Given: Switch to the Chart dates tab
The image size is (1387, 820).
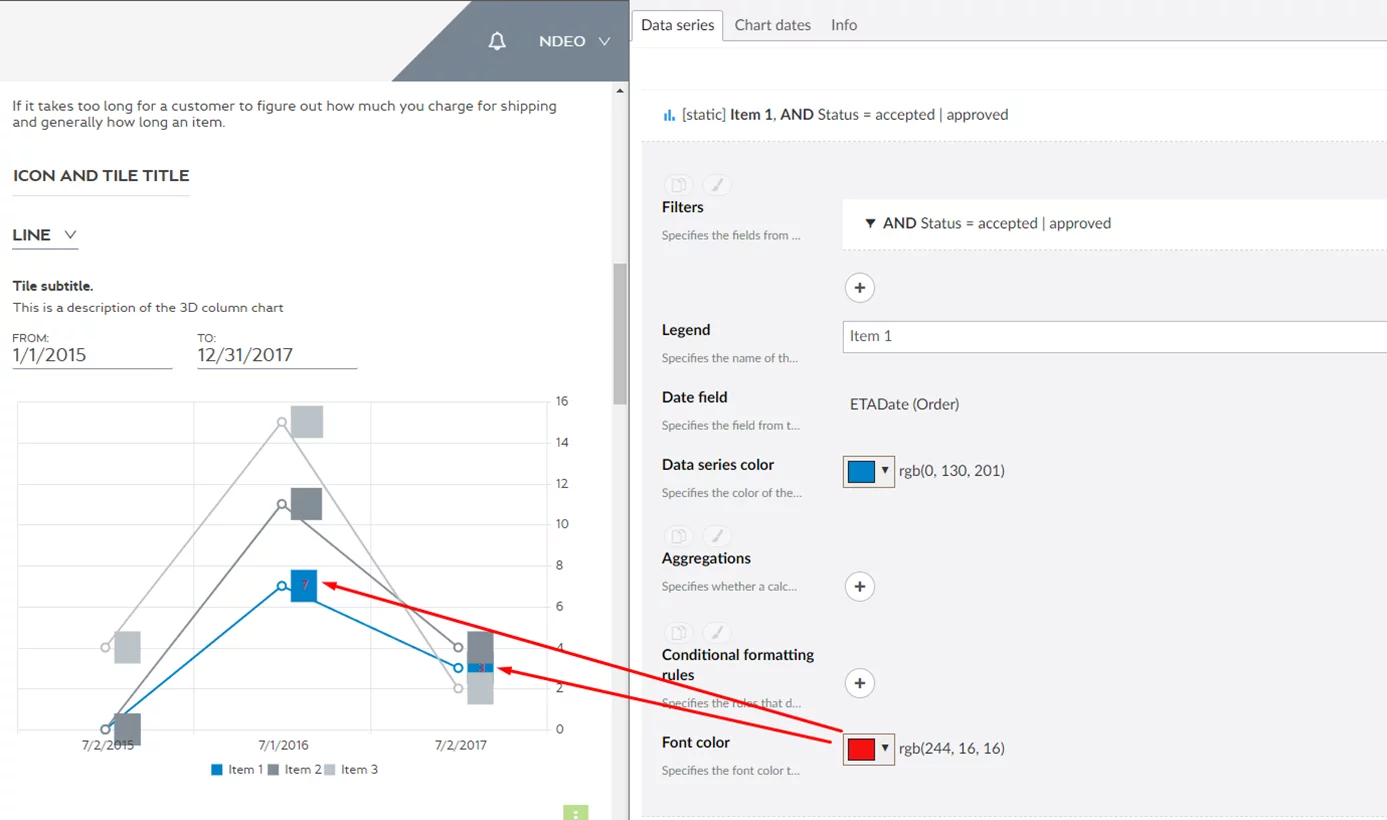Looking at the screenshot, I should pyautogui.click(x=772, y=25).
